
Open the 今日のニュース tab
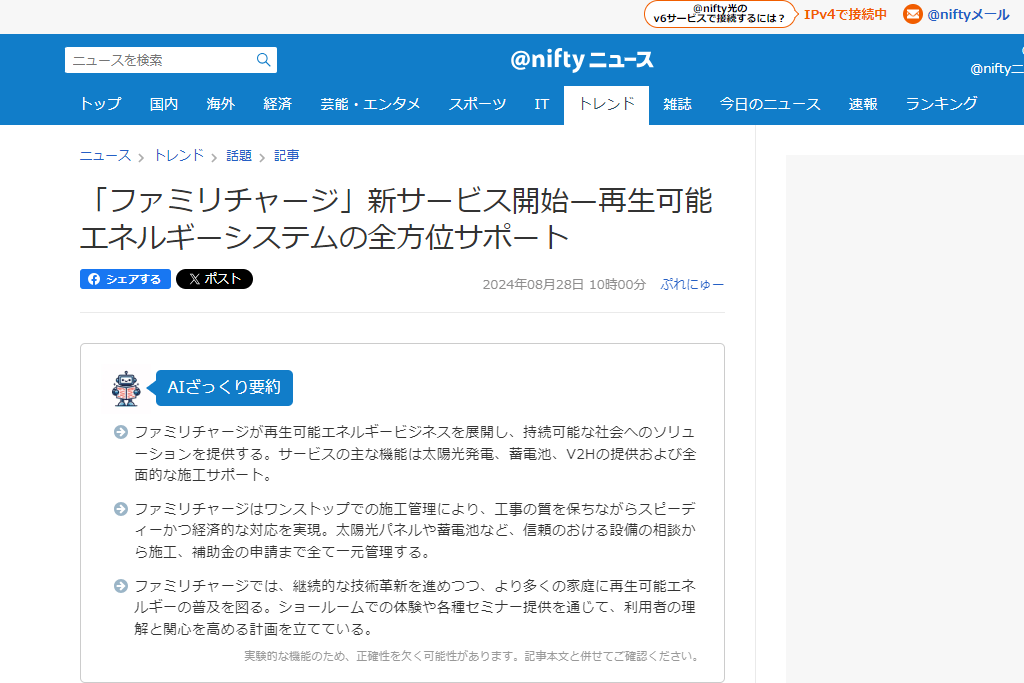tap(770, 104)
